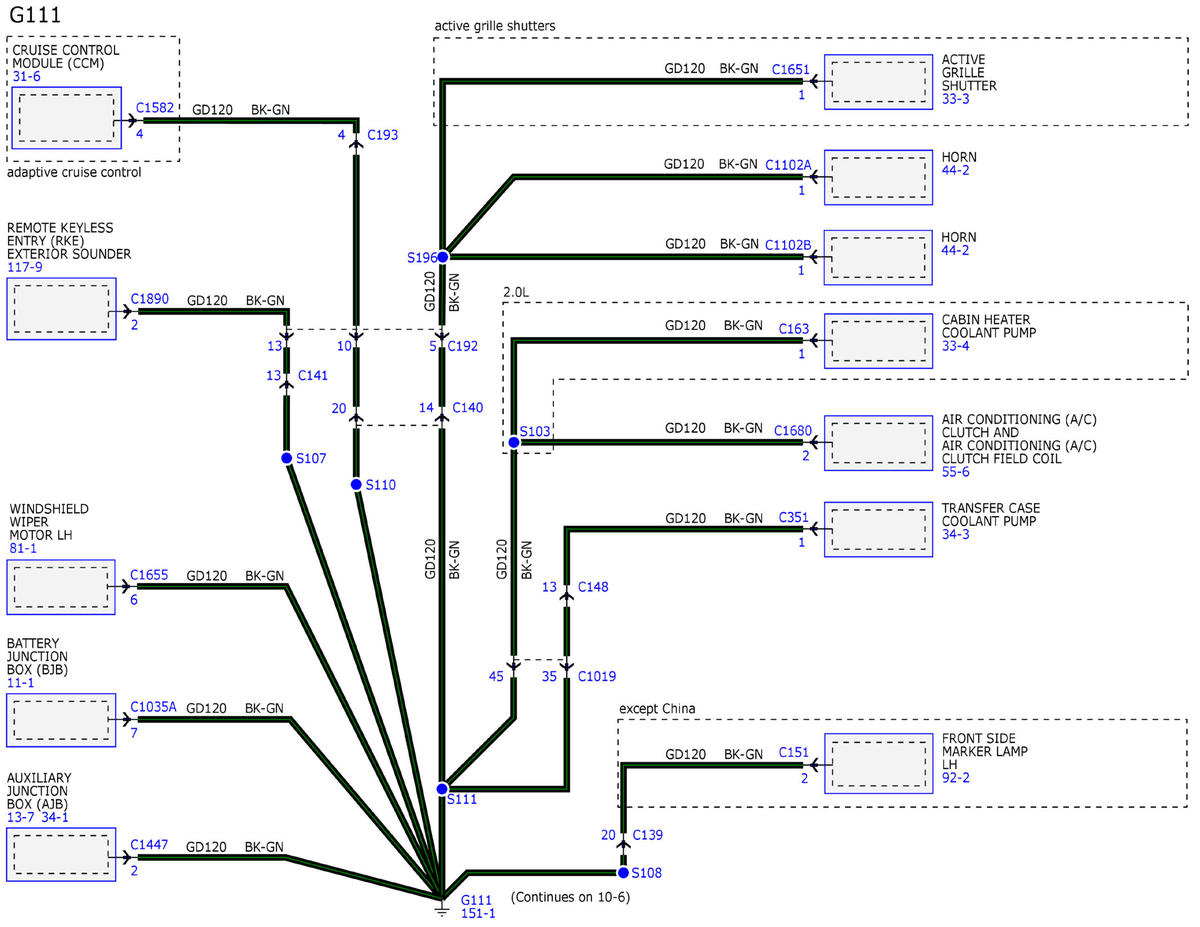Click the S196 splice node dot
1200x927 pixels.
tap(442, 257)
